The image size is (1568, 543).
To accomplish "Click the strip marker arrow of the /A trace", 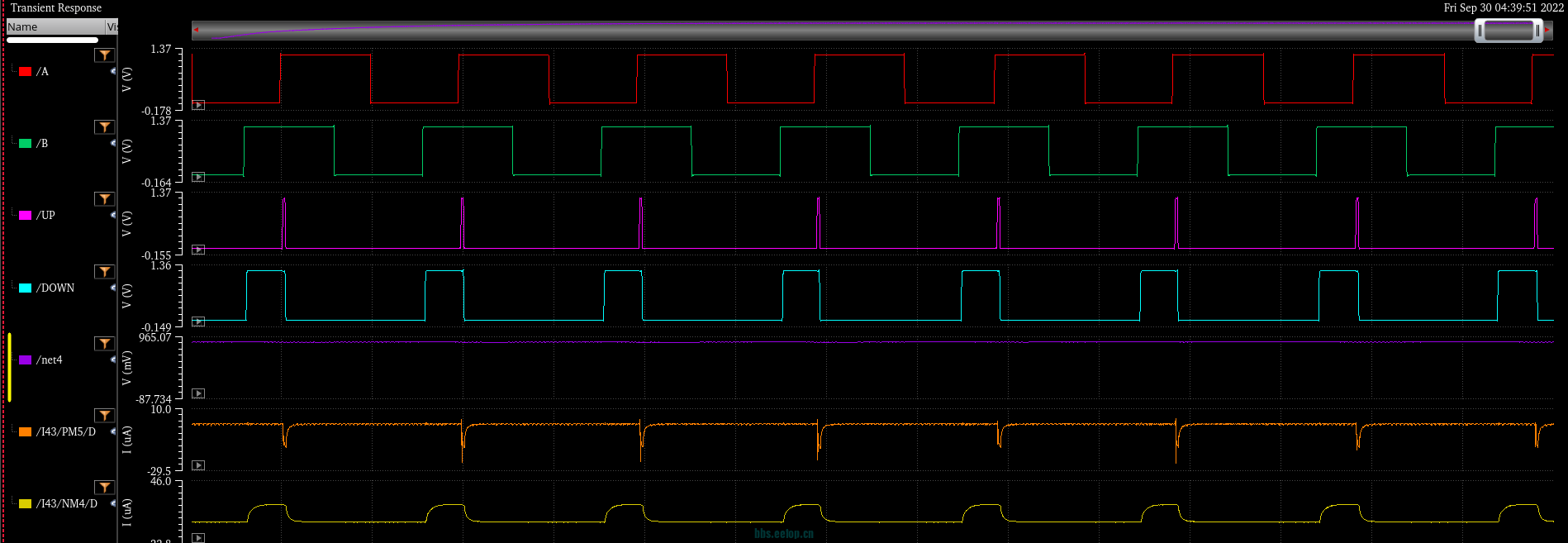I will click(198, 105).
